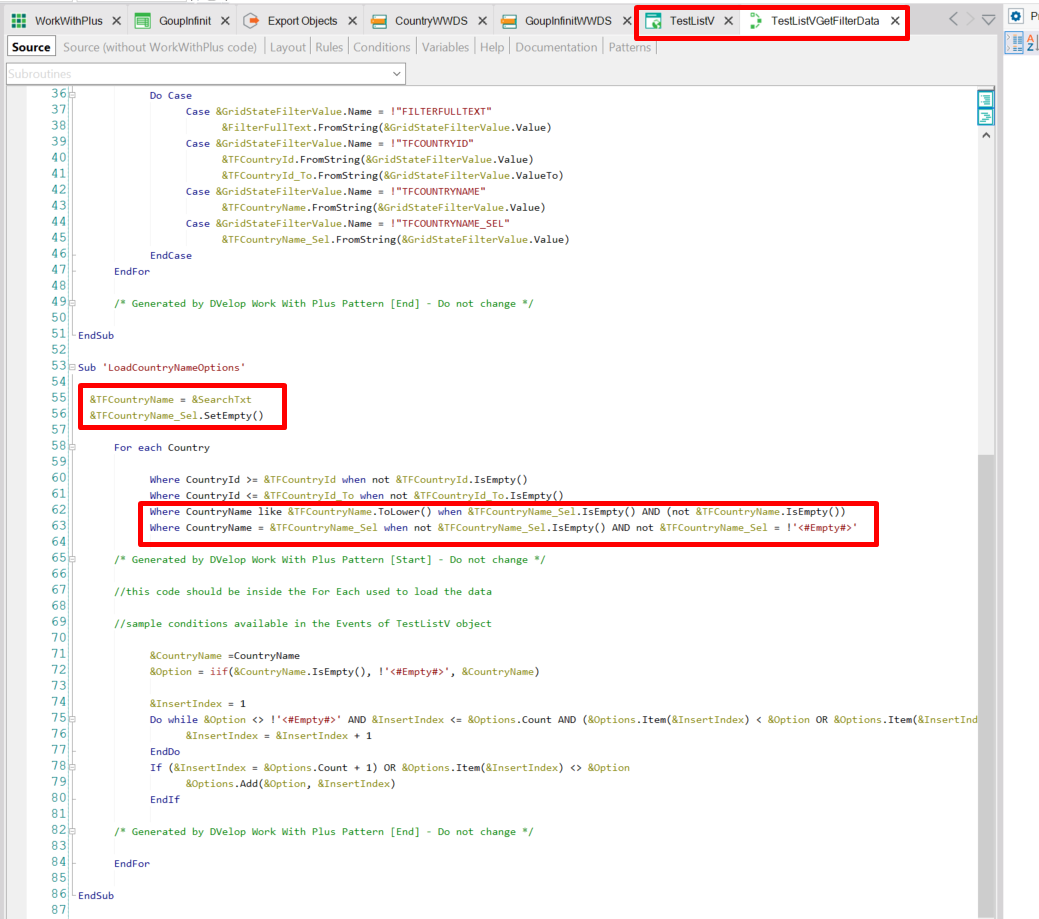Open the Rules section
The height and width of the screenshot is (919, 1039).
pos(329,47)
